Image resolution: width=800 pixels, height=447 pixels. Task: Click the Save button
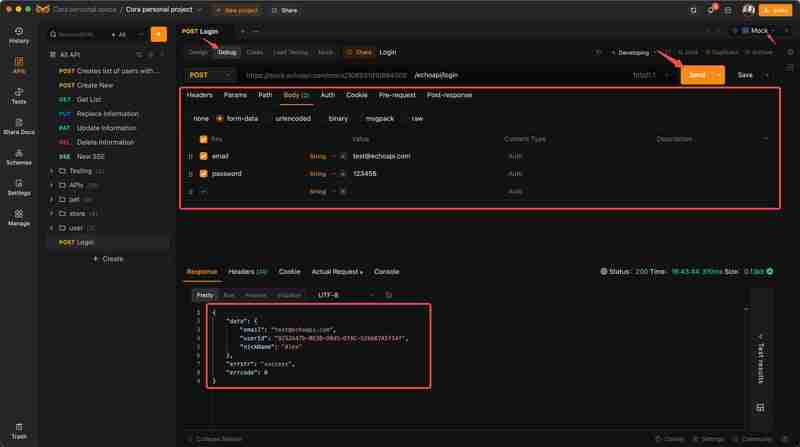point(745,75)
